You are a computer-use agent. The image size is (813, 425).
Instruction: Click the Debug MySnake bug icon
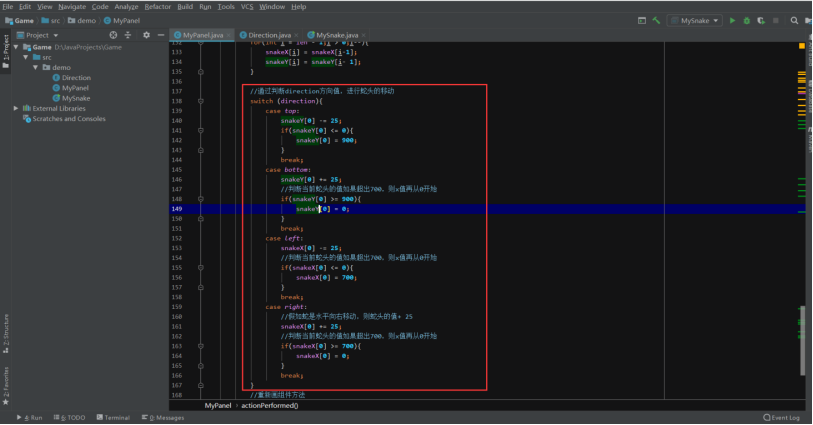pyautogui.click(x=747, y=21)
